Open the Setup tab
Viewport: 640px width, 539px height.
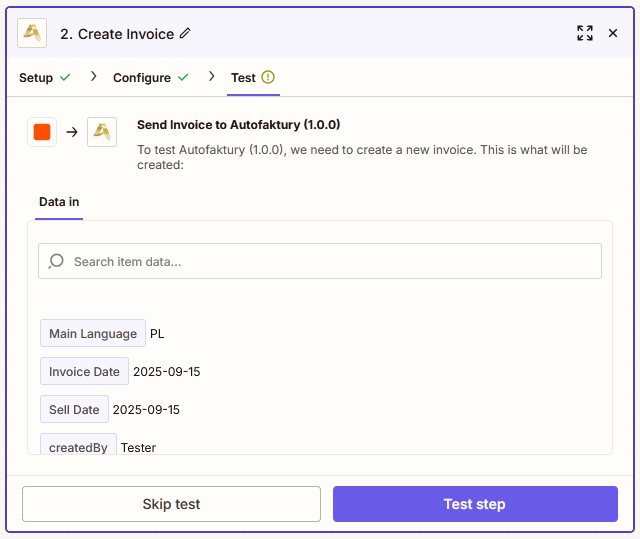36,78
